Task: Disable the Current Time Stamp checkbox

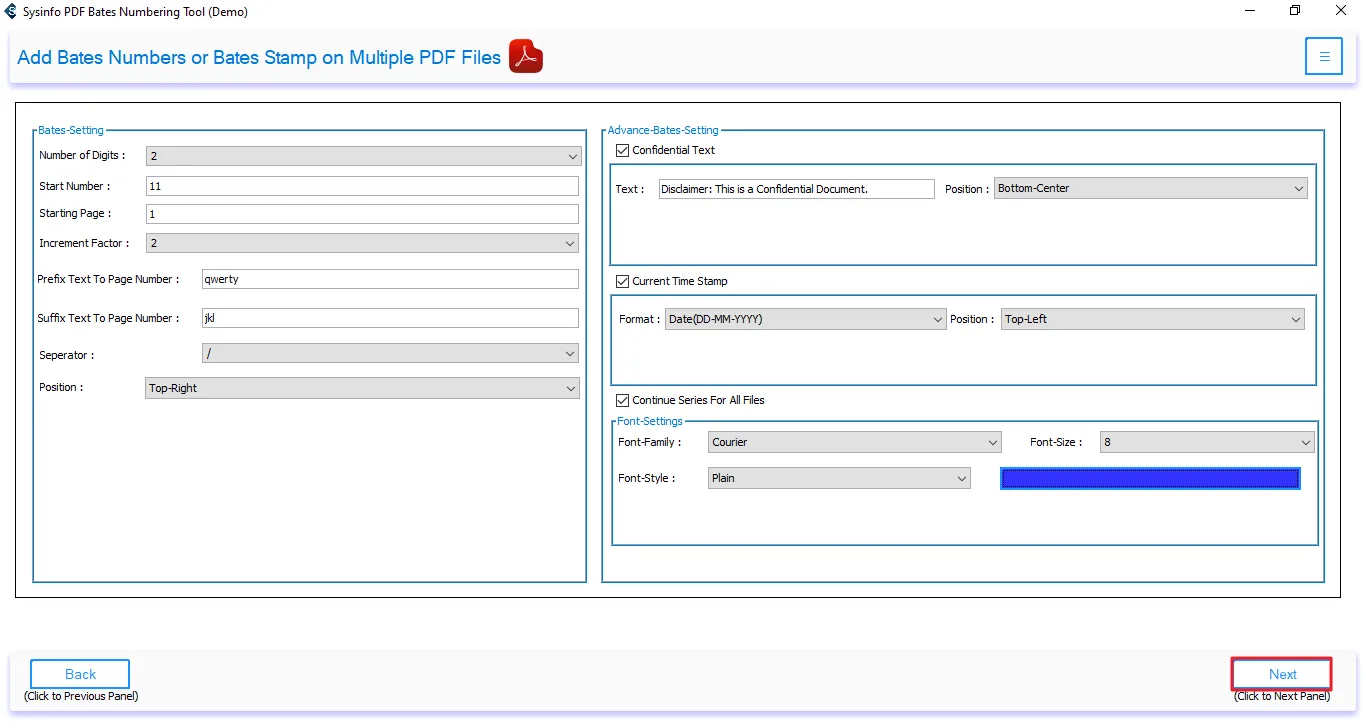Action: pos(623,281)
